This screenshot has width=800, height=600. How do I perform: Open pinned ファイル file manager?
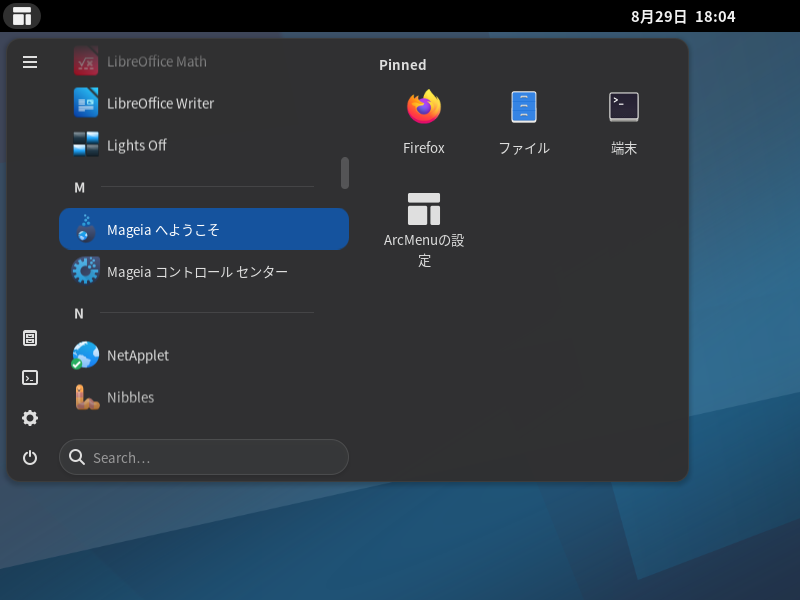524,122
